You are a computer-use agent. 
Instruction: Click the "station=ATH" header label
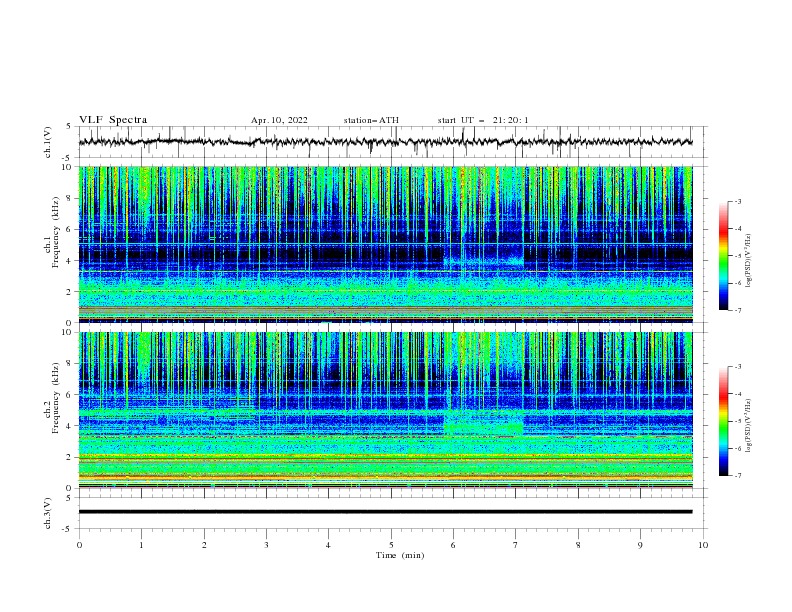(x=371, y=120)
